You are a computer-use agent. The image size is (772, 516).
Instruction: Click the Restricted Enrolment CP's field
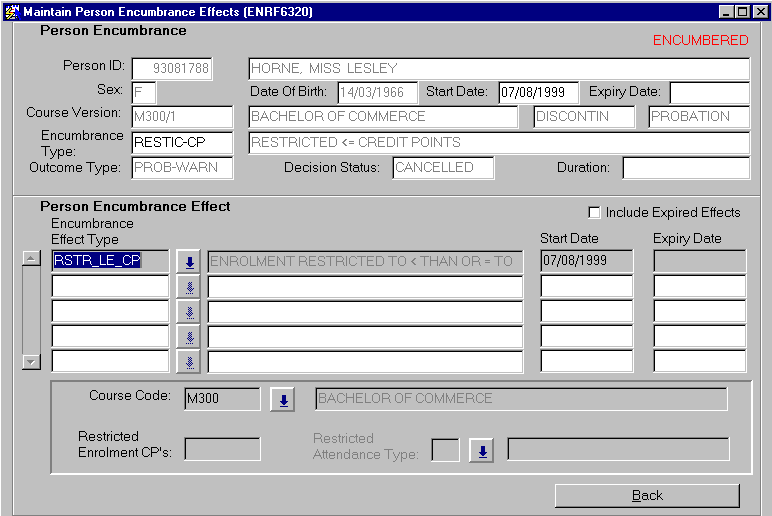222,450
